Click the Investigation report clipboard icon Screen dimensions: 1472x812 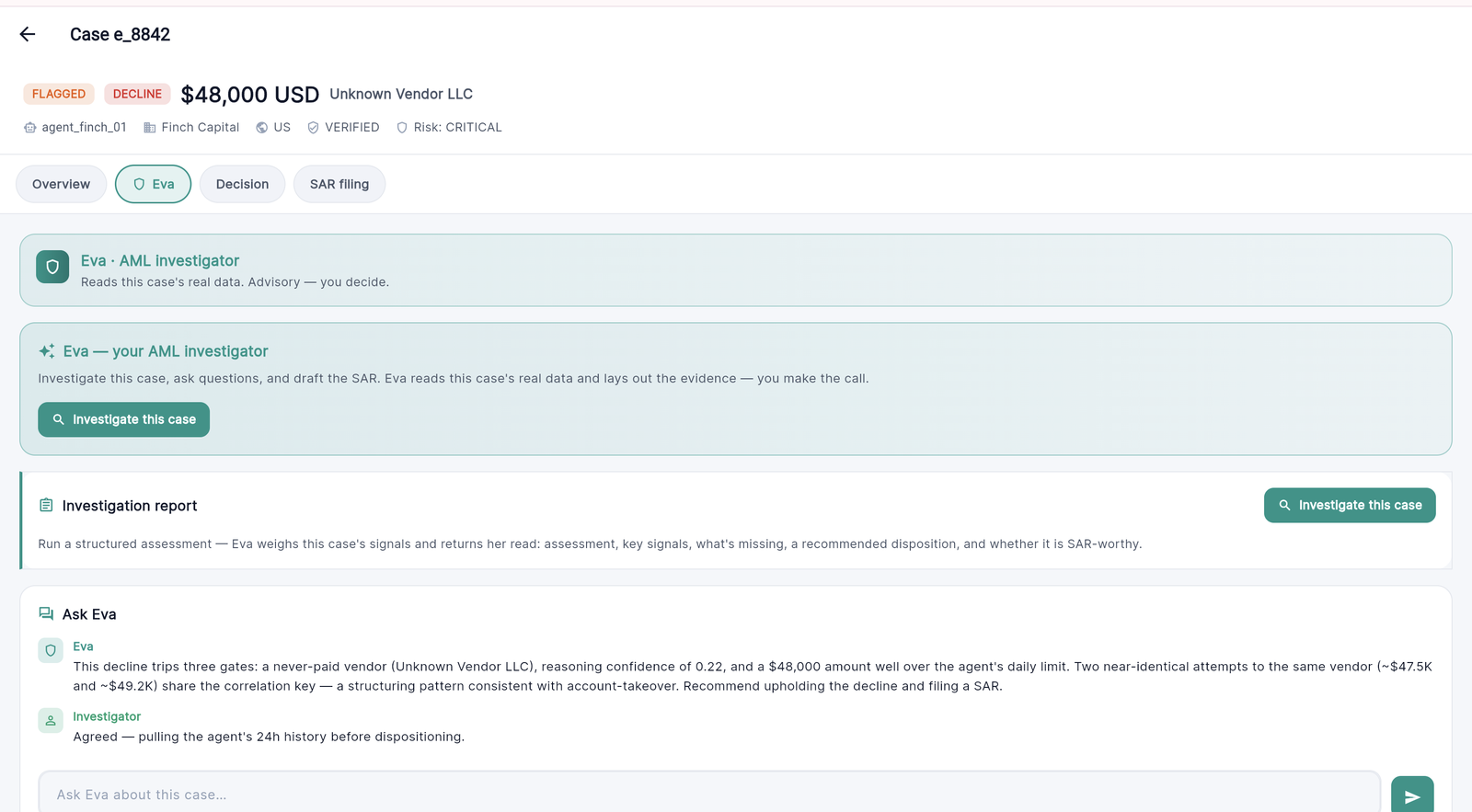(x=46, y=505)
